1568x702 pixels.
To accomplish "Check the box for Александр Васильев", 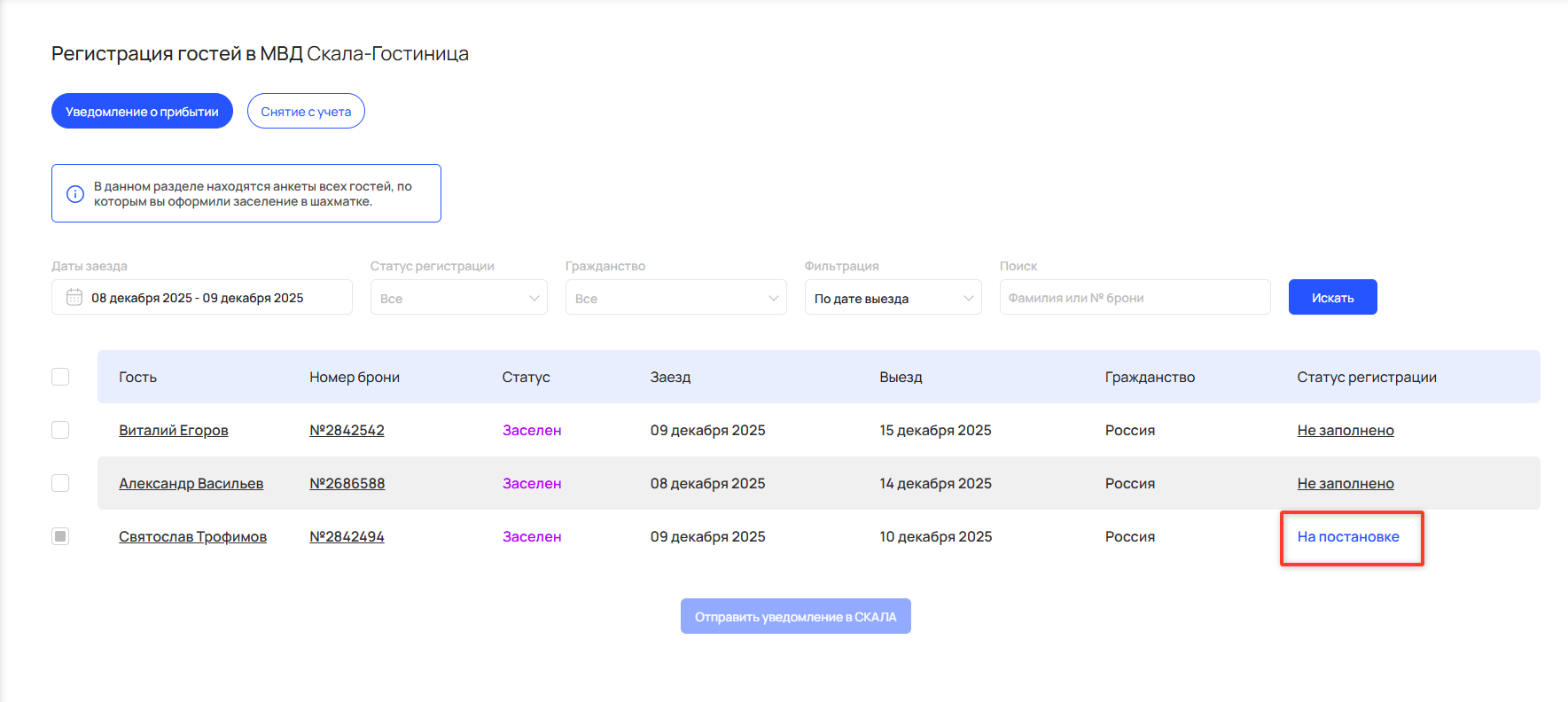I will point(60,483).
